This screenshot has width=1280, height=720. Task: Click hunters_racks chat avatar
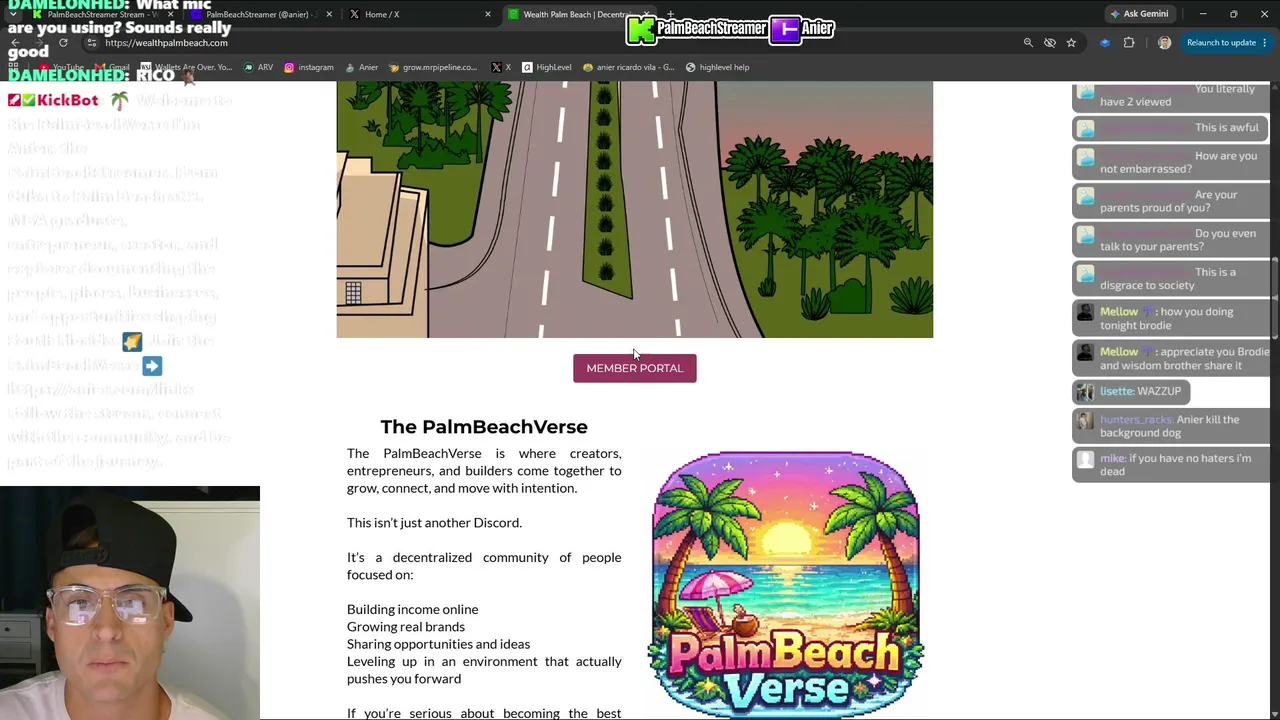point(1085,422)
